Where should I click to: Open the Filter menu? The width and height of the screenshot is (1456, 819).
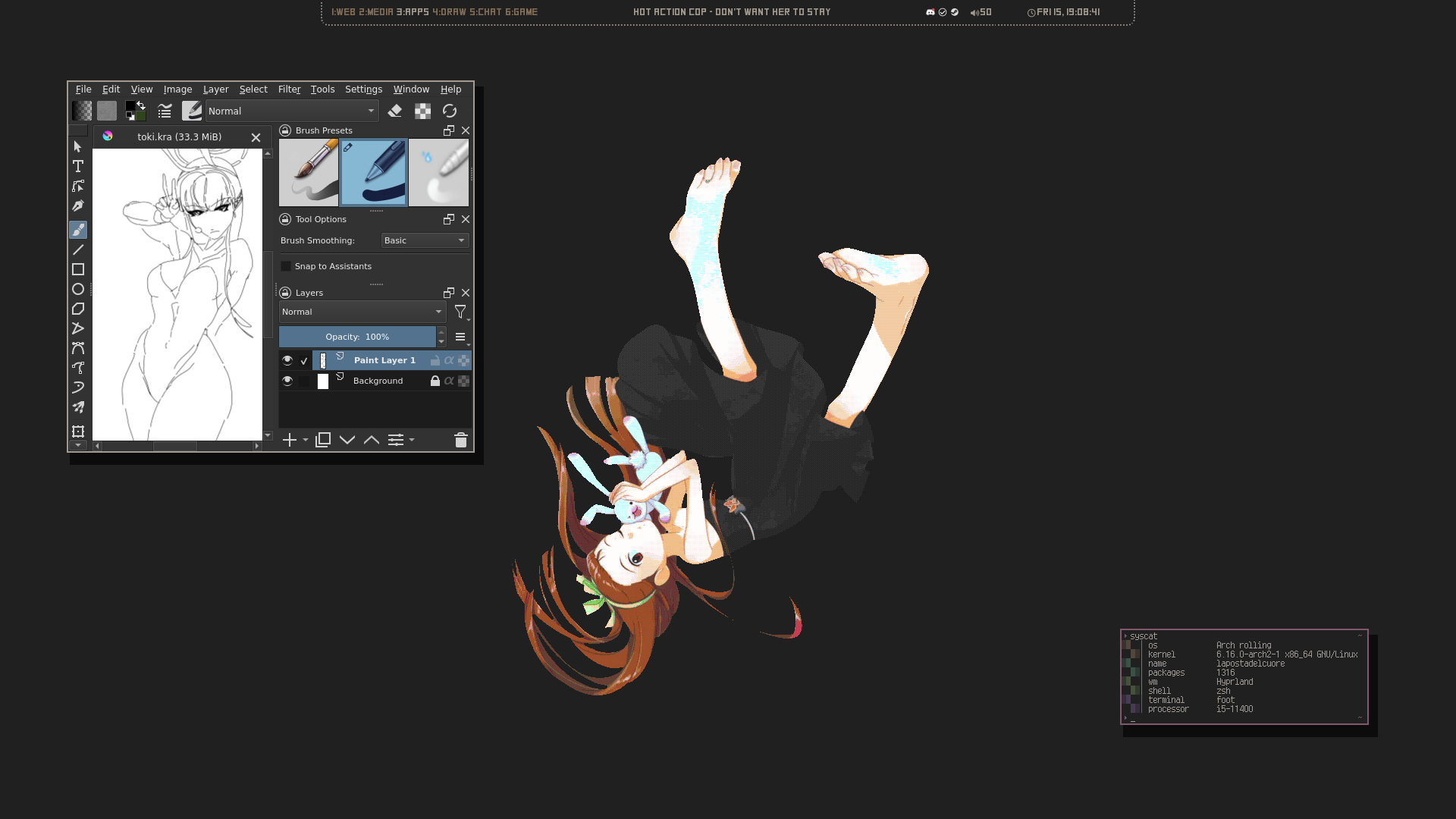[289, 89]
